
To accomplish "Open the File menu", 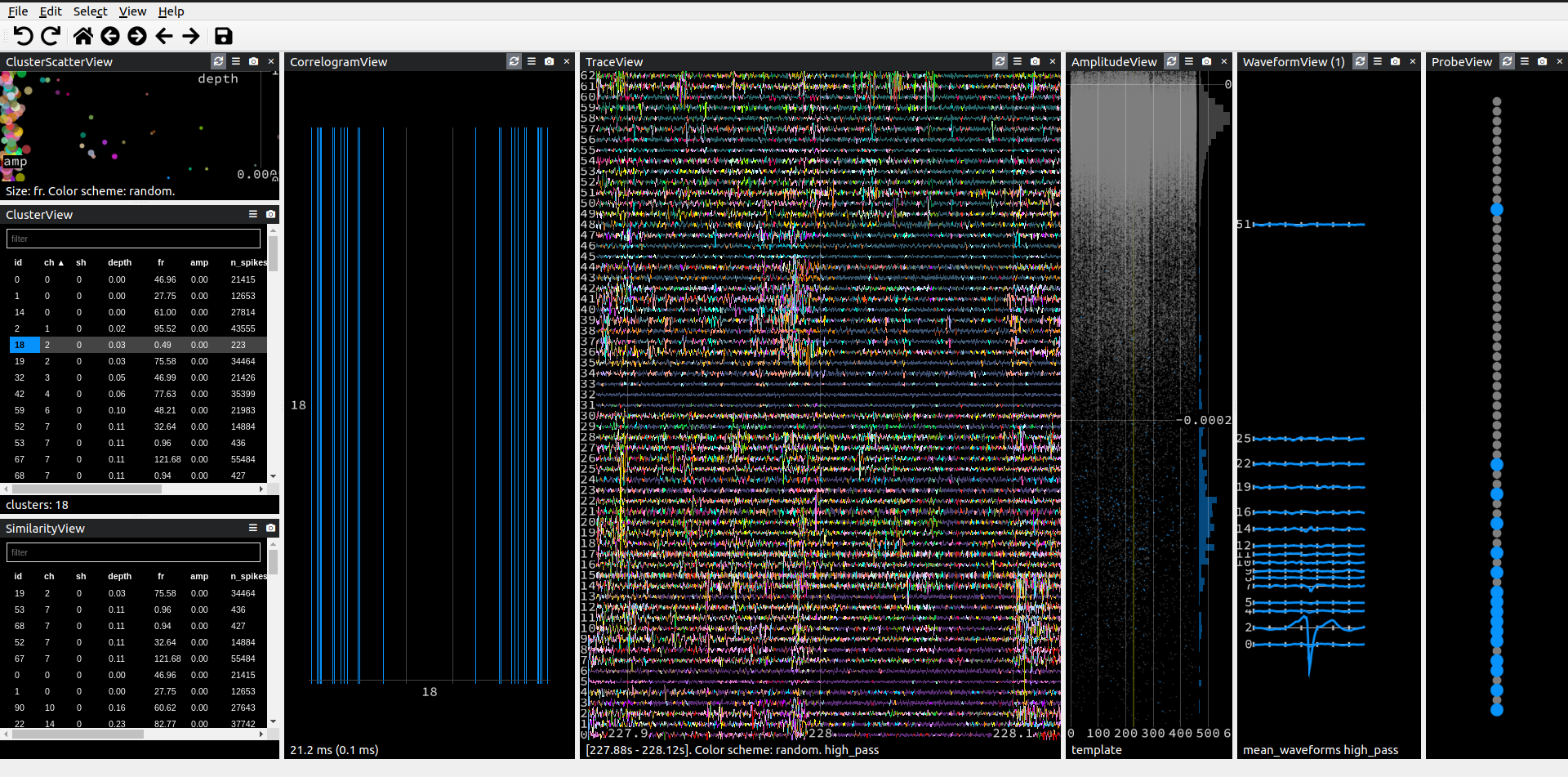I will [x=18, y=11].
